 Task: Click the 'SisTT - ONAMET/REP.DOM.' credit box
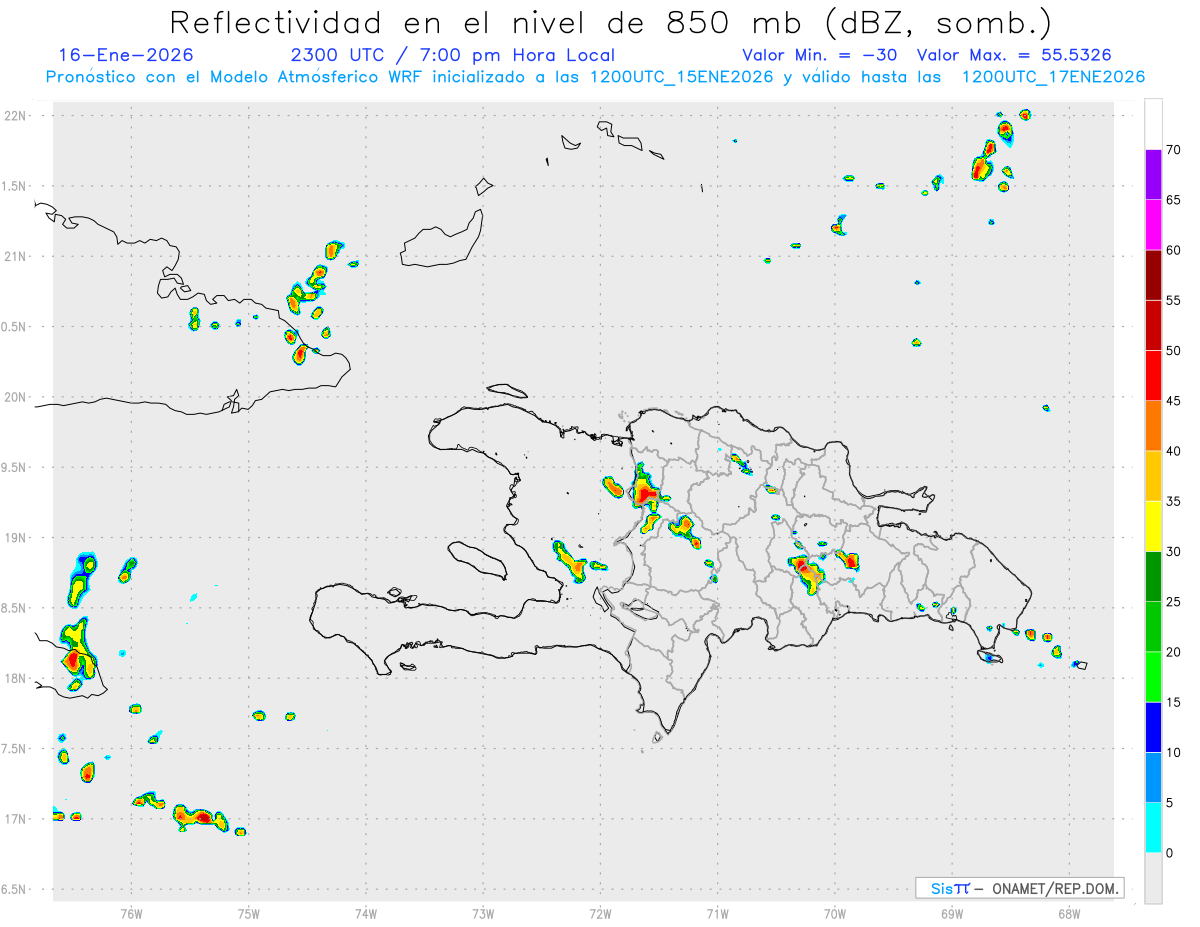click(1019, 888)
